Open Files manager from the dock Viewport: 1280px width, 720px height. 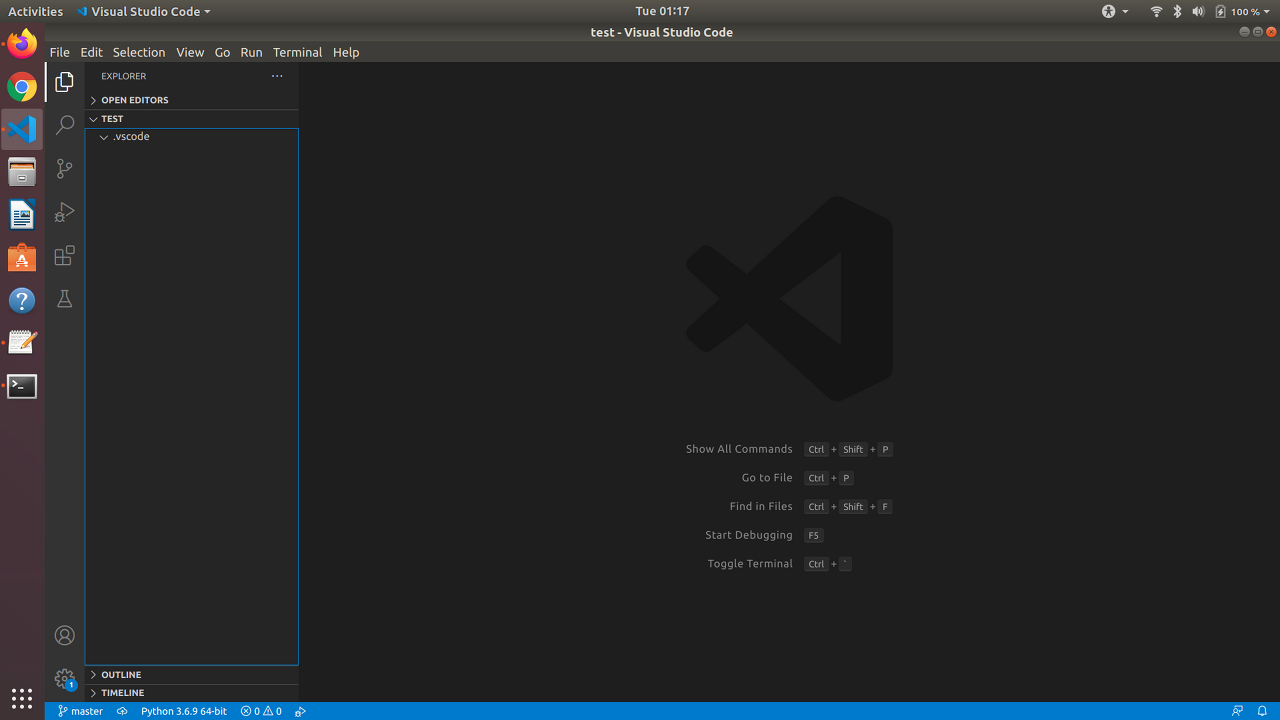pos(22,172)
